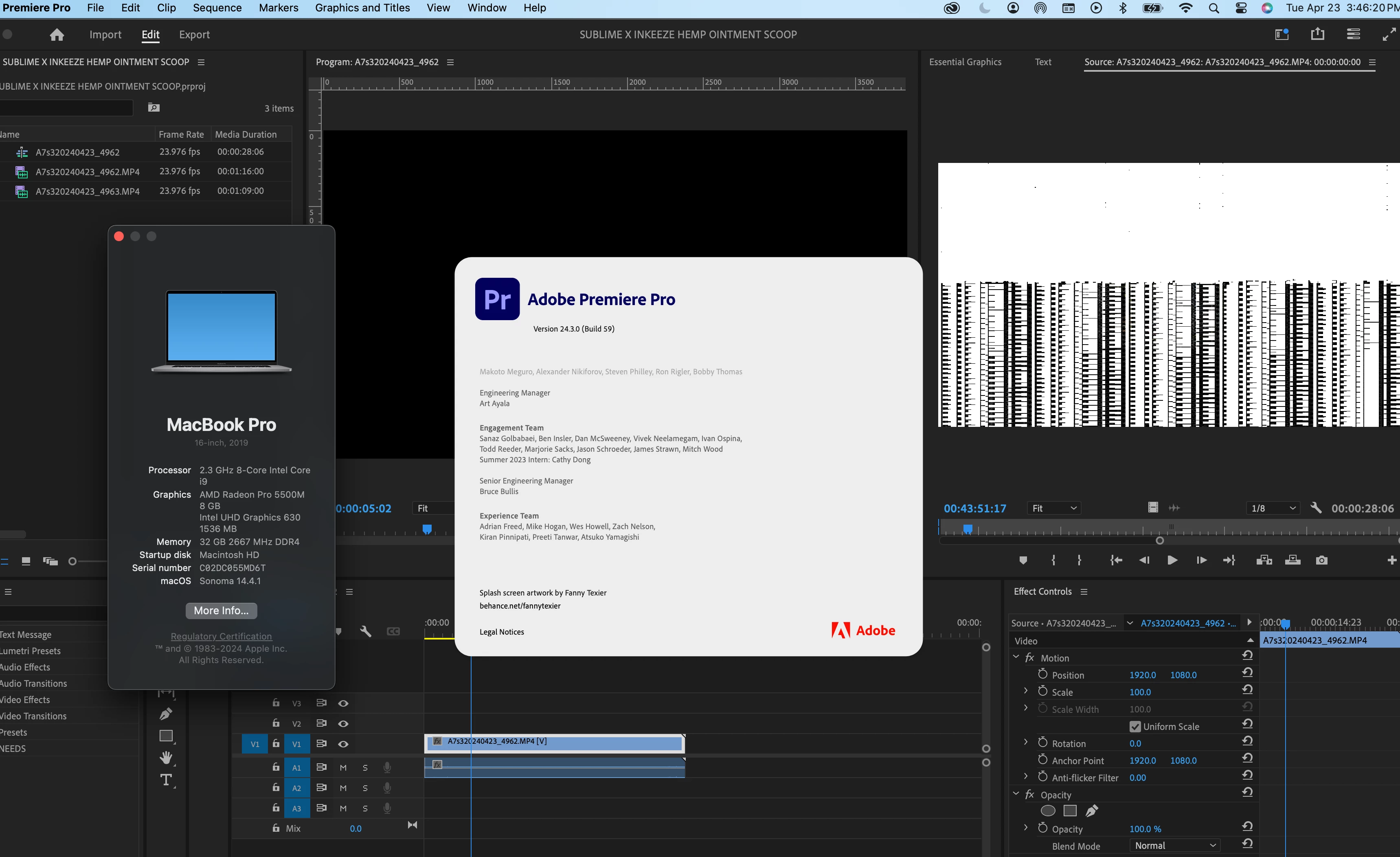Click the Export Frame camera icon
The height and width of the screenshot is (857, 1400).
click(1321, 560)
